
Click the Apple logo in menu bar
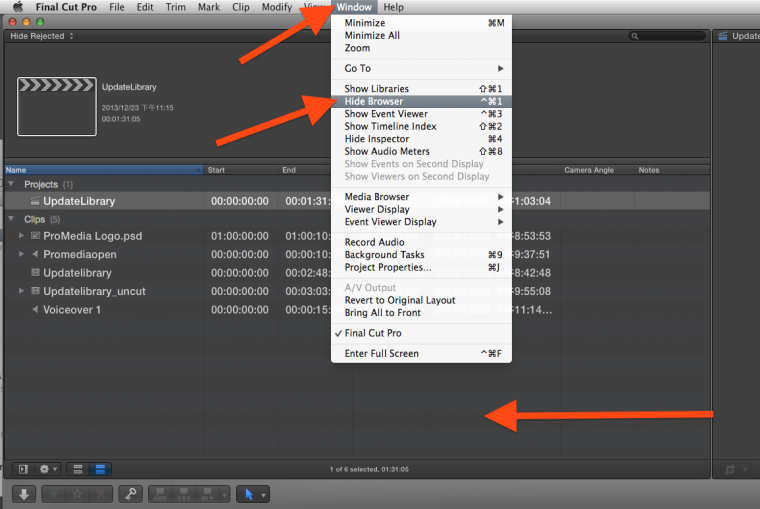[x=17, y=7]
